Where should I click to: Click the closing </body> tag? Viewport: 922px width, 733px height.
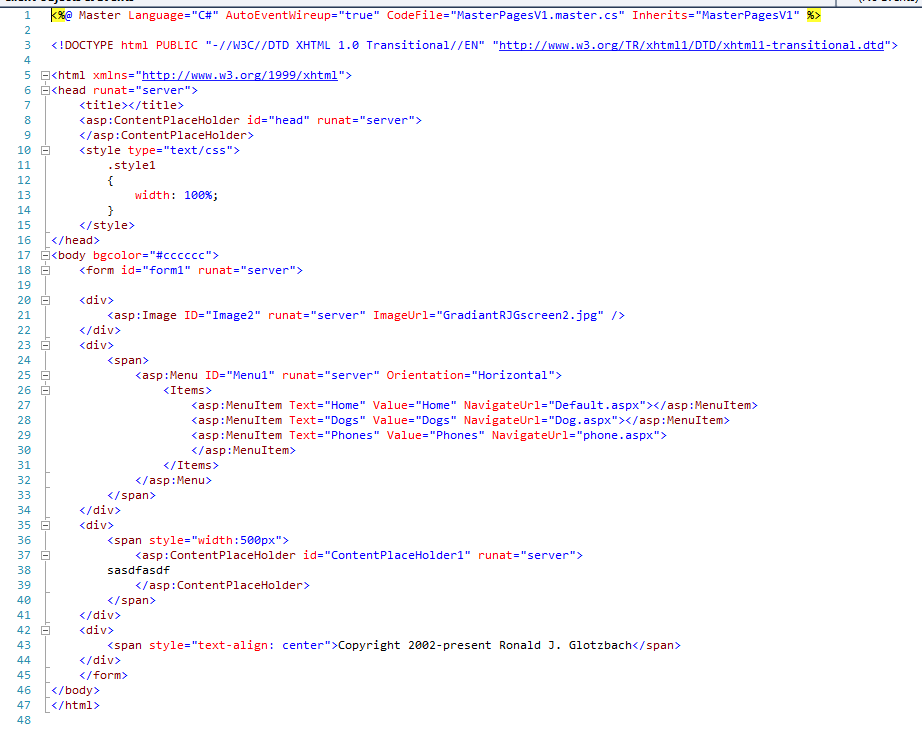(x=75, y=690)
